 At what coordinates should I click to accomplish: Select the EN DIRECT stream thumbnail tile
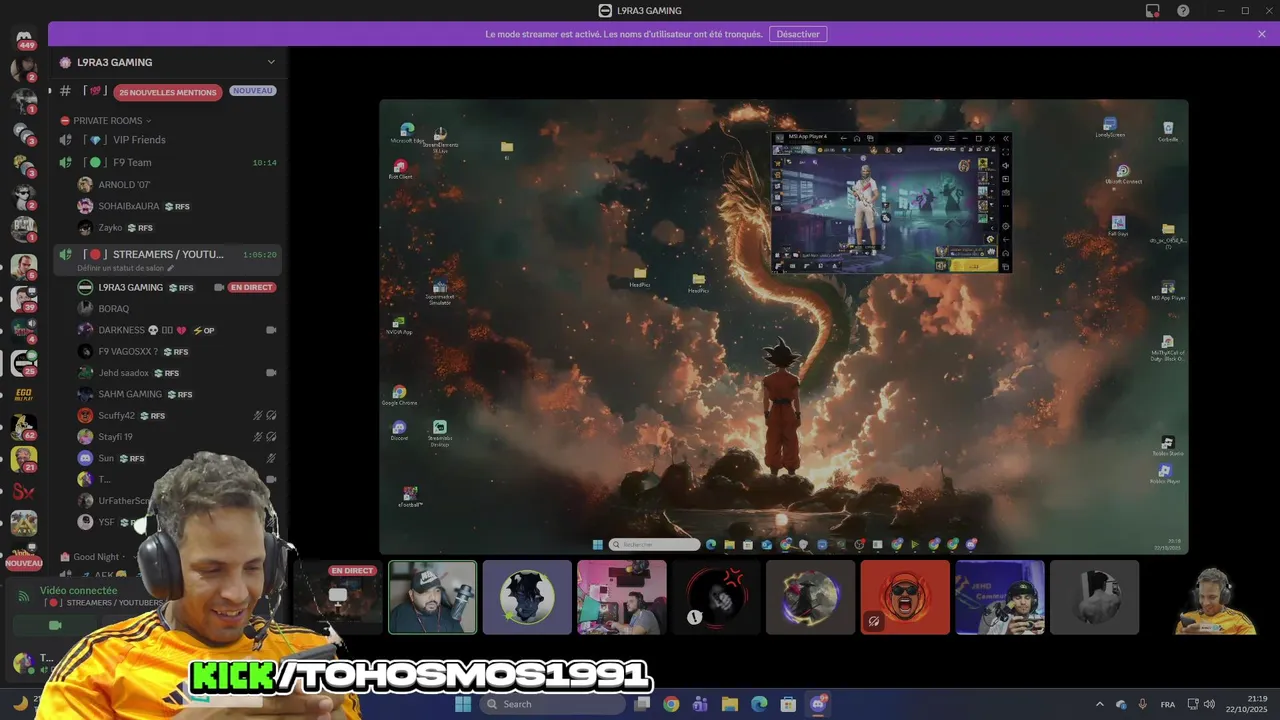(338, 597)
